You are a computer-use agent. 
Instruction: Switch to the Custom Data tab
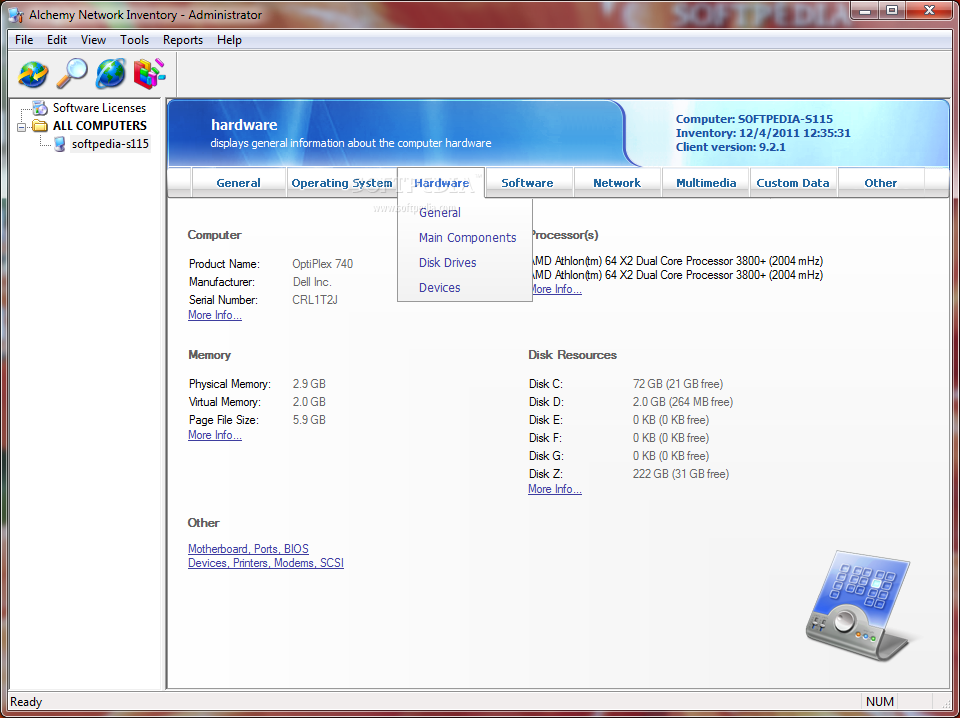tap(793, 183)
